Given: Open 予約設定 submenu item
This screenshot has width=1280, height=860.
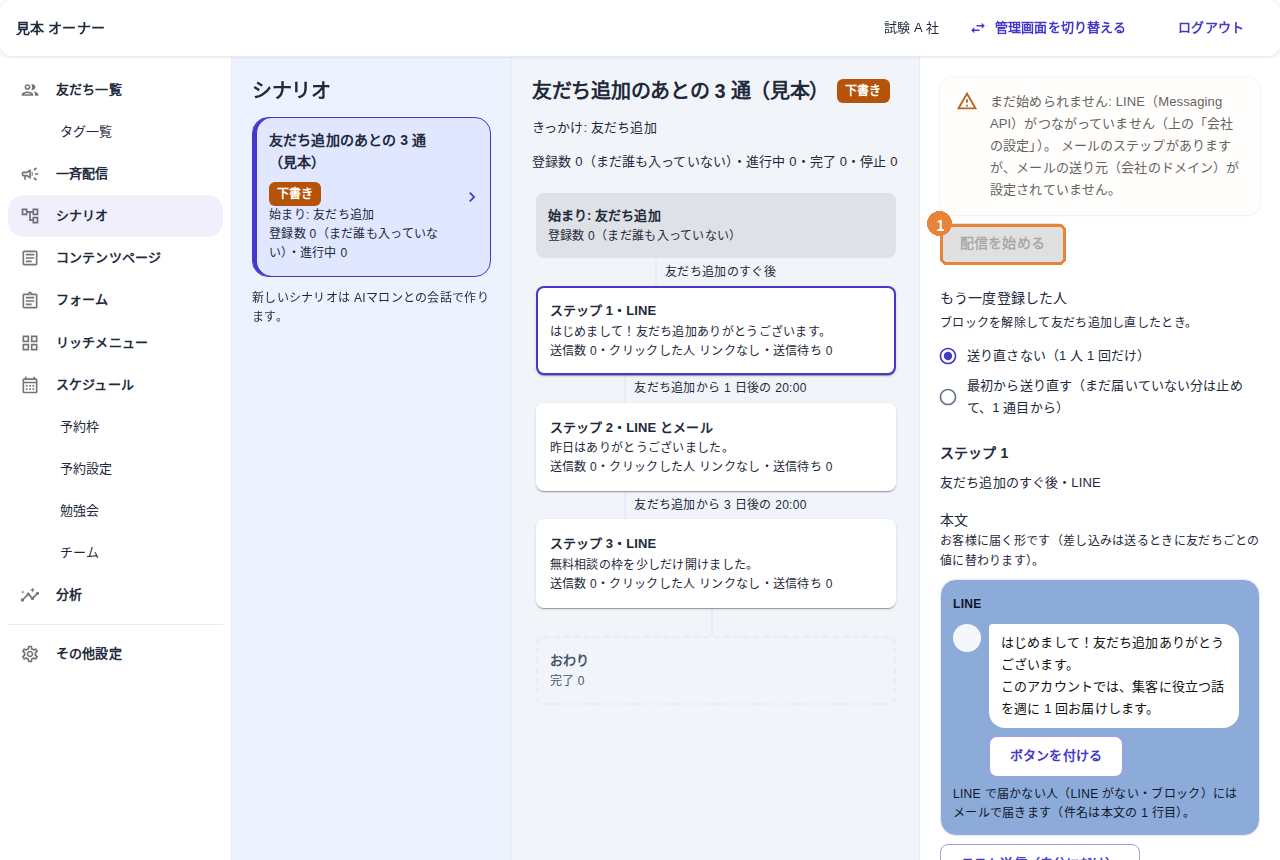Looking at the screenshot, I should point(86,469).
